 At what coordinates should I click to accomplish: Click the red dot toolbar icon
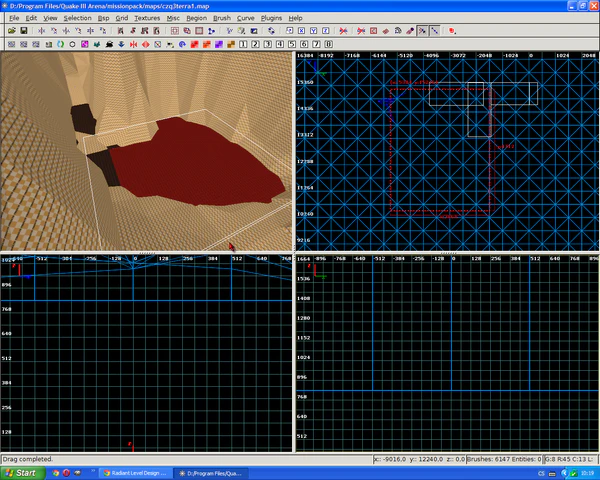[452, 31]
